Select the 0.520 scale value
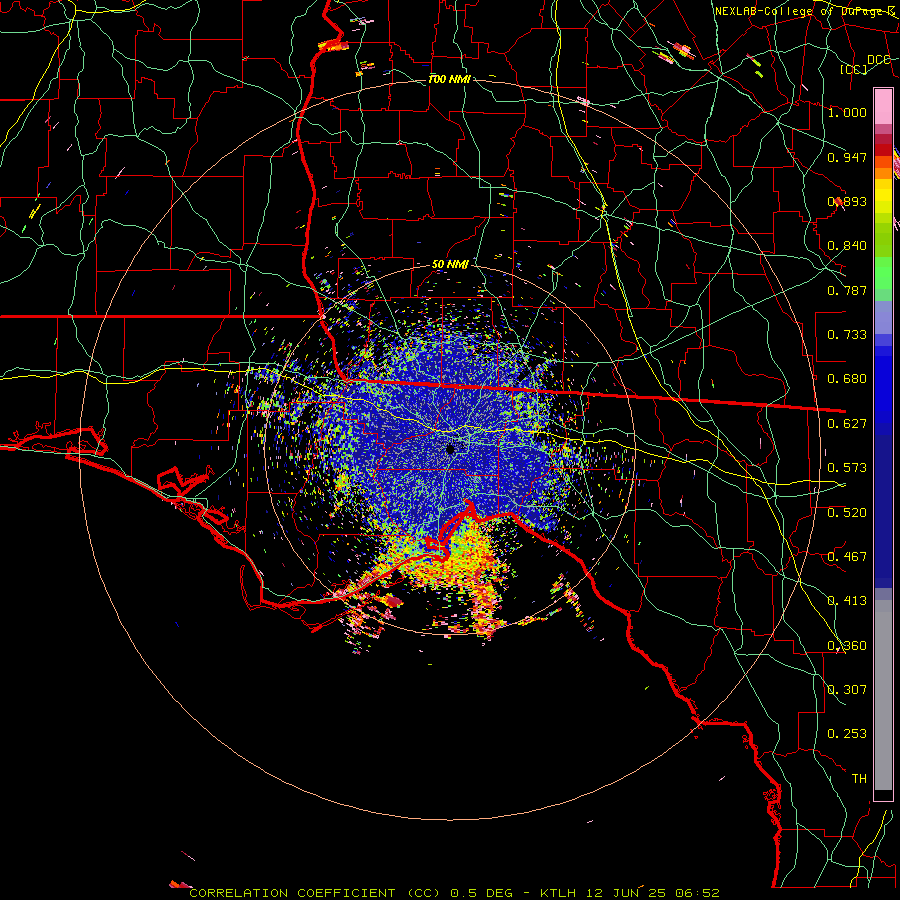Image resolution: width=900 pixels, height=900 pixels. 847,513
